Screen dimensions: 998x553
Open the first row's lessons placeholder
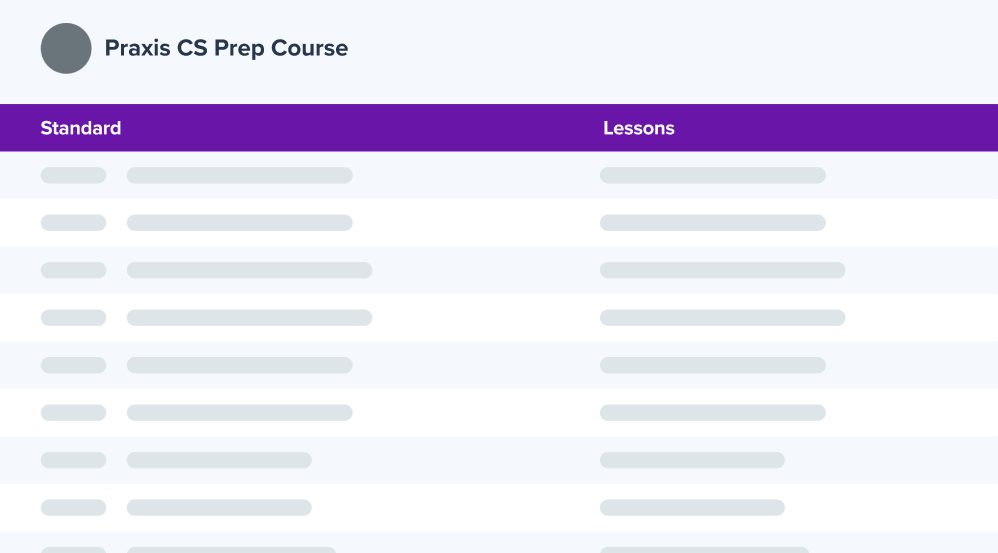712,175
